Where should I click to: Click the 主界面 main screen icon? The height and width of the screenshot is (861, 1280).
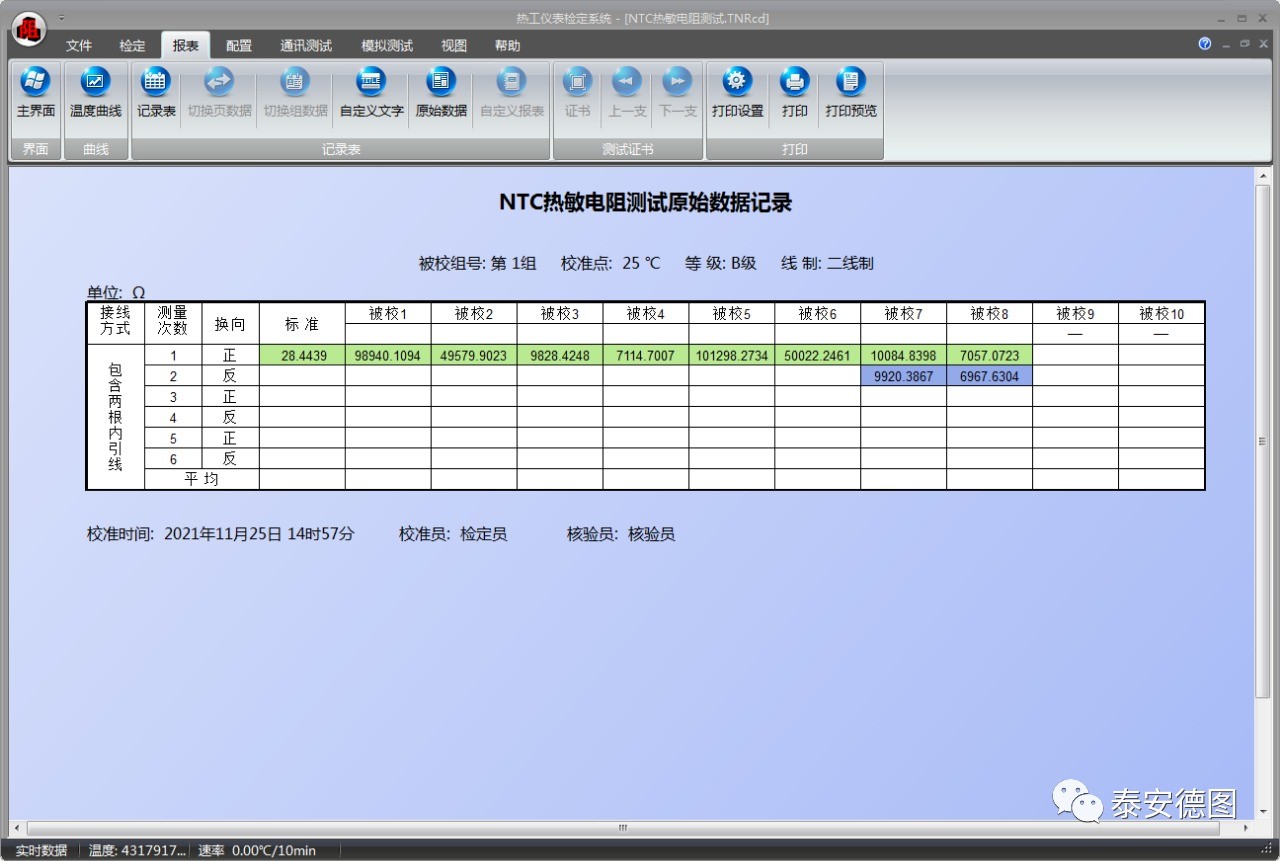[35, 93]
